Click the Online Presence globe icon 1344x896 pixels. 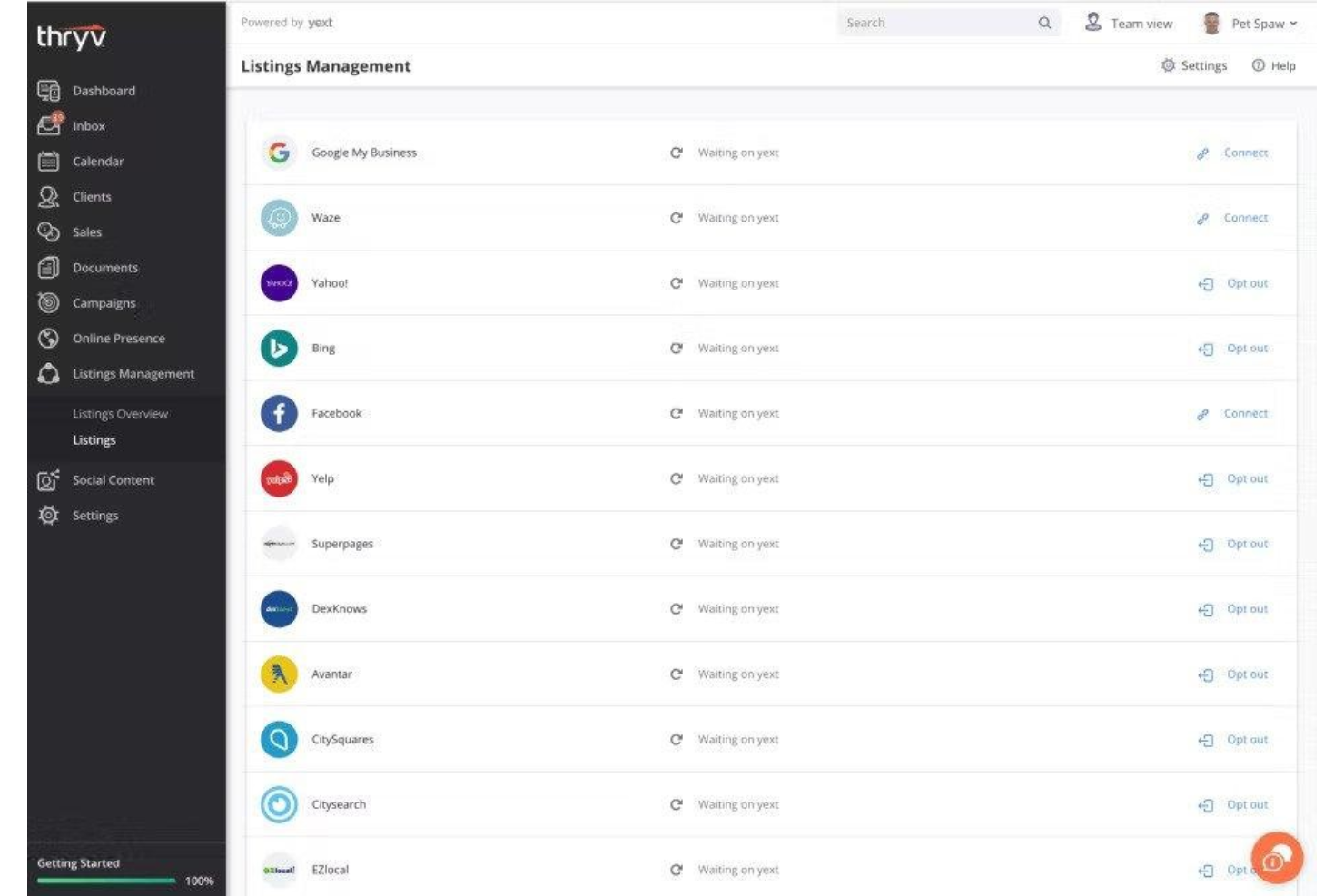coord(48,338)
